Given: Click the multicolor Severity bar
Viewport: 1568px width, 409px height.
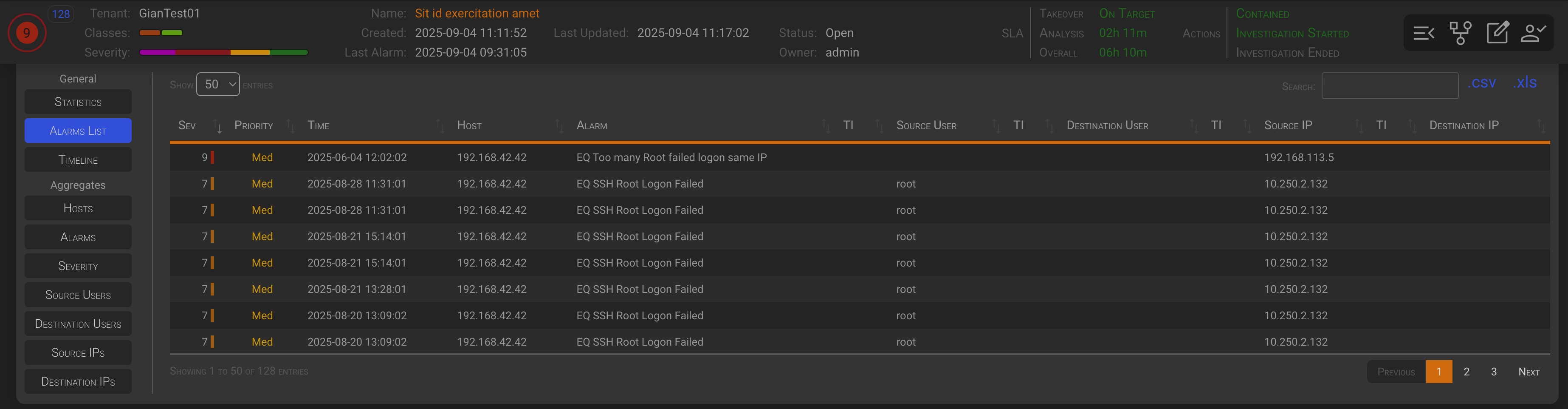Looking at the screenshot, I should click(223, 52).
